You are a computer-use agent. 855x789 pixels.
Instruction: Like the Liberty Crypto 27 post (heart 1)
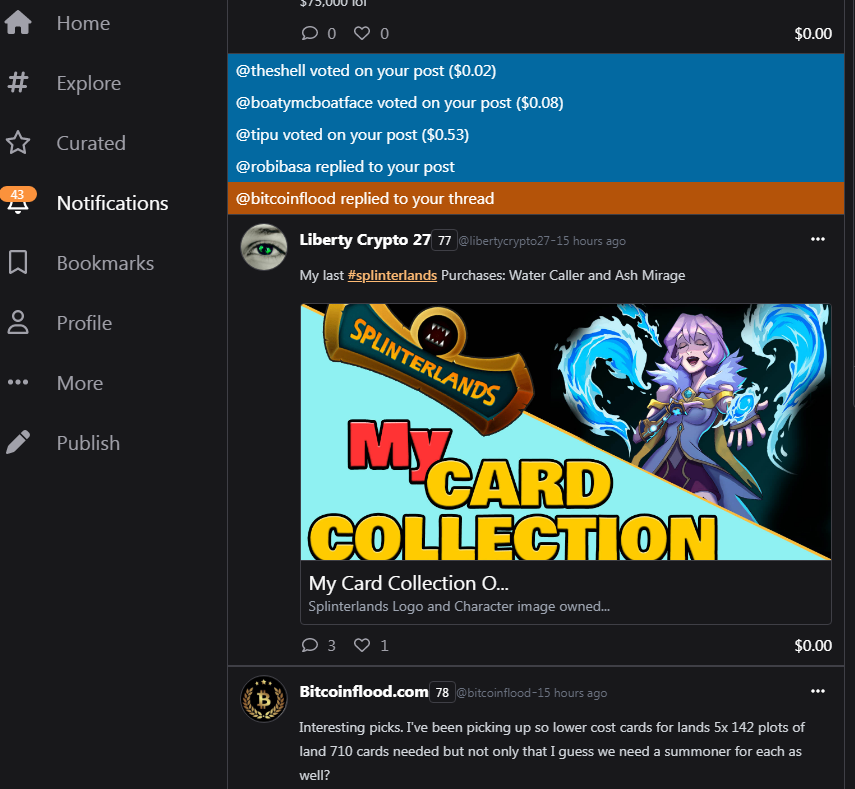pyautogui.click(x=362, y=646)
